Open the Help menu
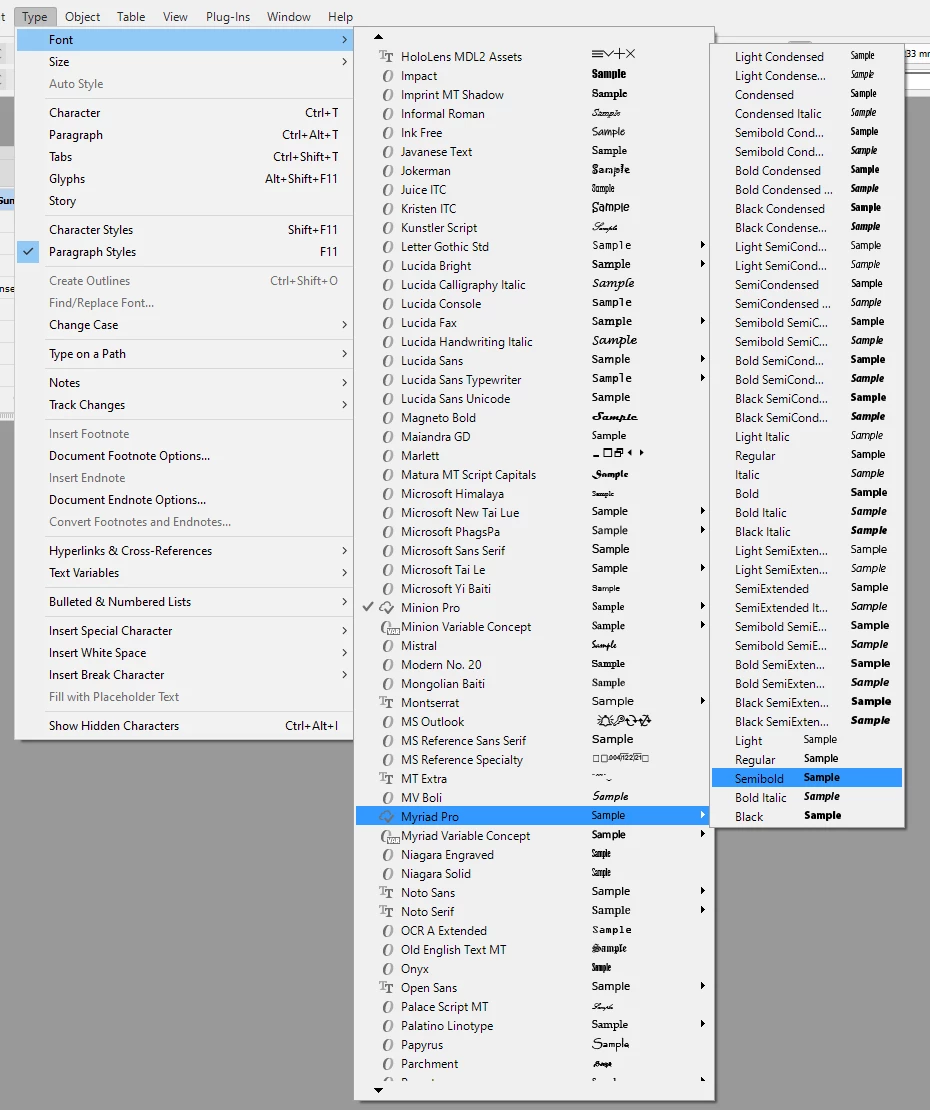The width and height of the screenshot is (930, 1110). (x=340, y=16)
